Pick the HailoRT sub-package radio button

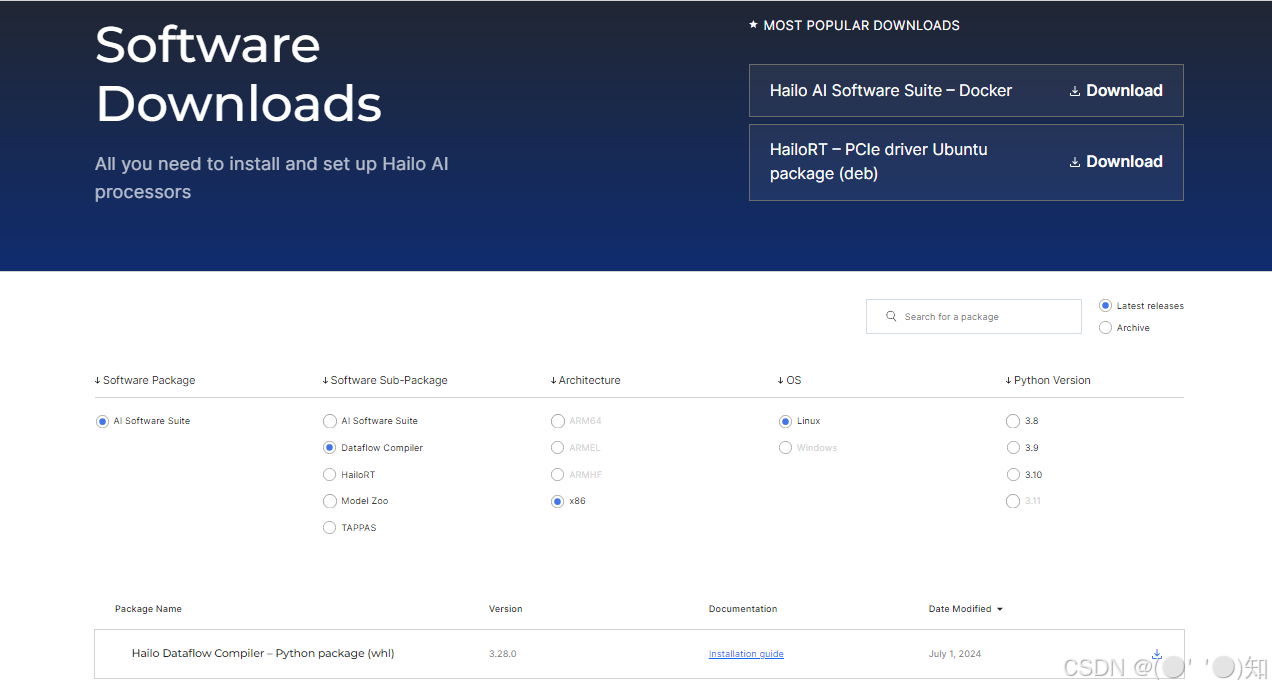click(330, 475)
